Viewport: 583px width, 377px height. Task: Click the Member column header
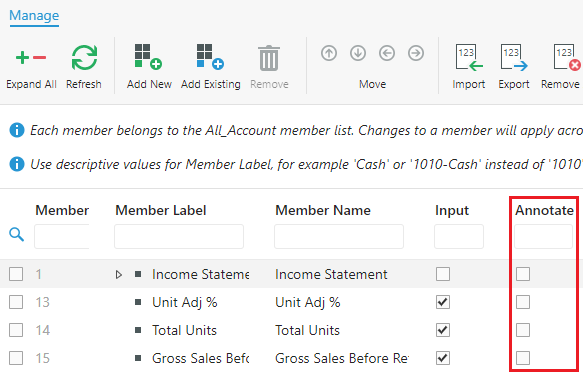click(62, 210)
